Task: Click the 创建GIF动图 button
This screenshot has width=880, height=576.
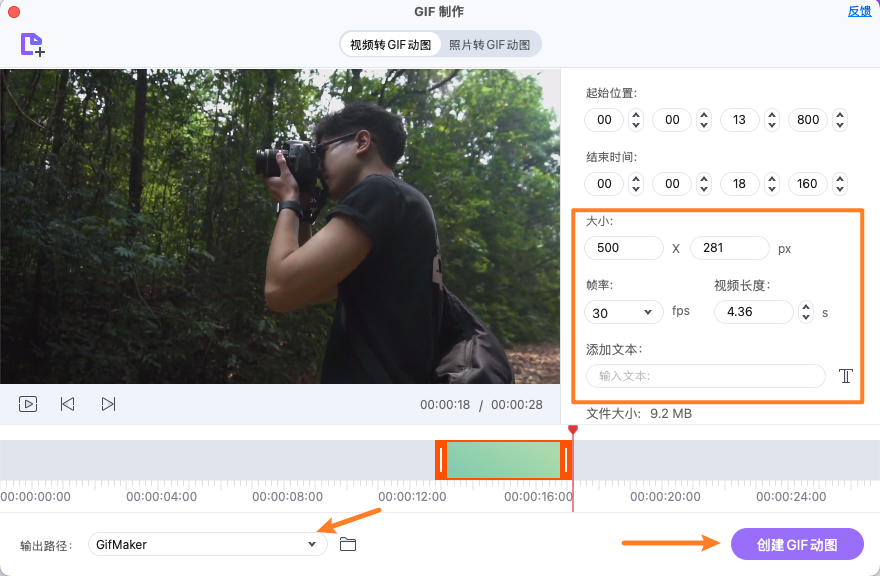Action: click(x=797, y=543)
